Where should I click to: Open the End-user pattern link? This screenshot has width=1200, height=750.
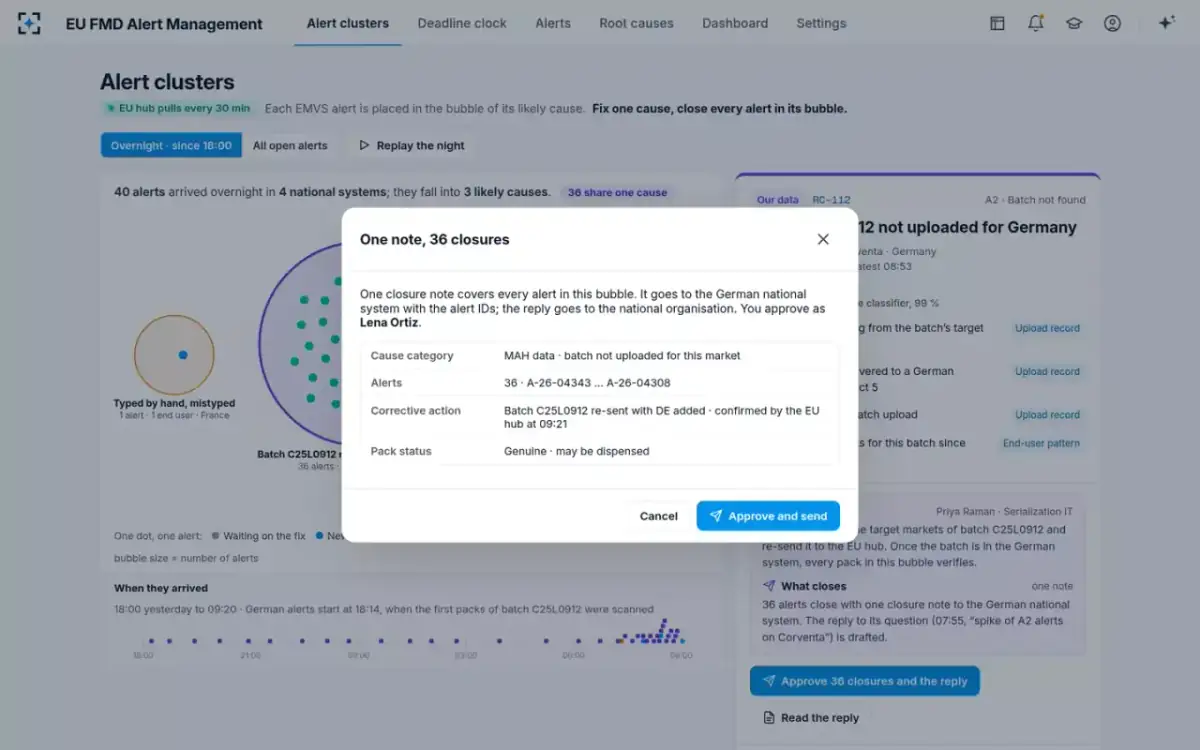point(1041,443)
